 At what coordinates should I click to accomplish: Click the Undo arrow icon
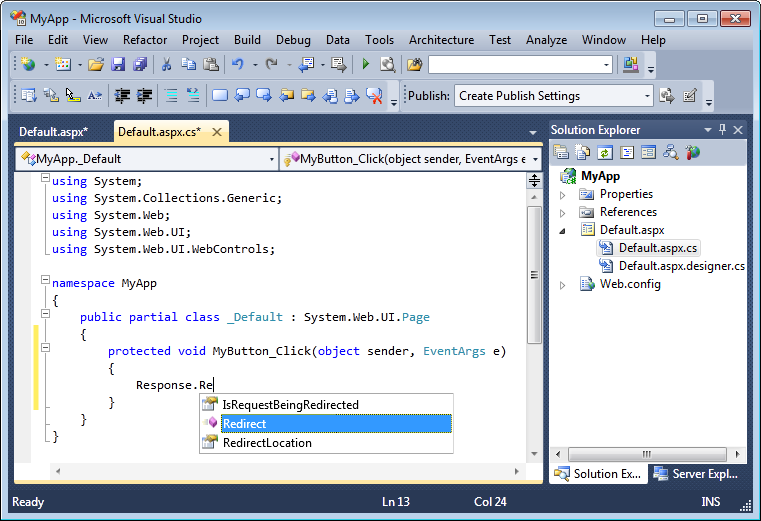tap(237, 64)
